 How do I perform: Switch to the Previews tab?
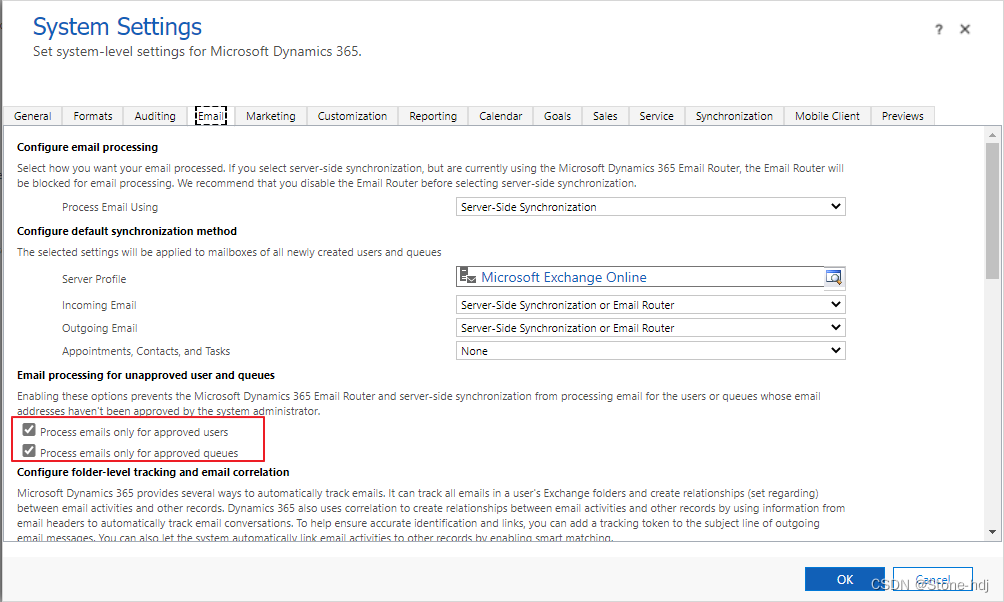[x=903, y=116]
